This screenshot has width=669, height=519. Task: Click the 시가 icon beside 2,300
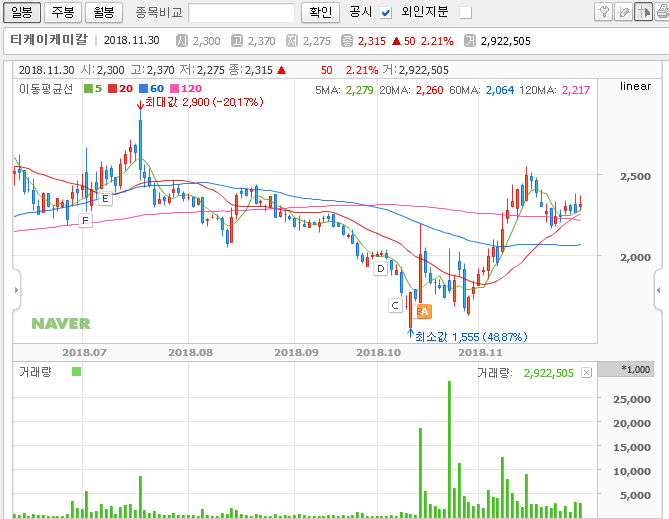(x=182, y=41)
